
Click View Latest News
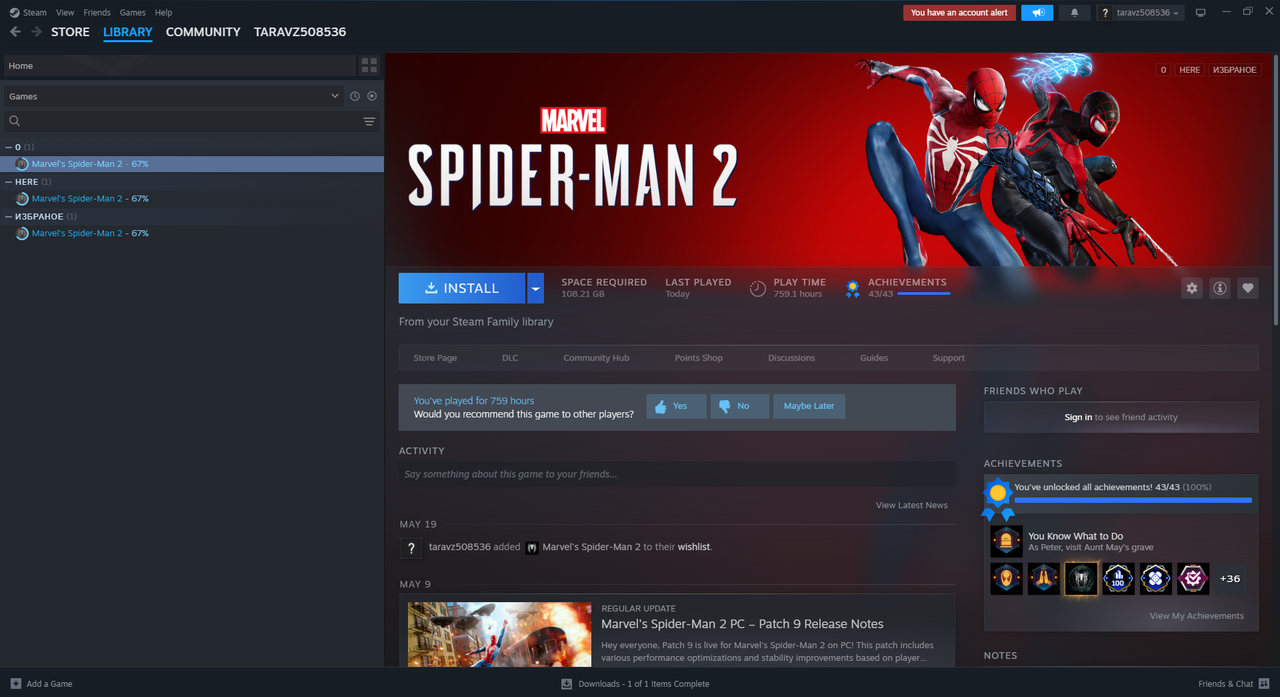pos(911,505)
